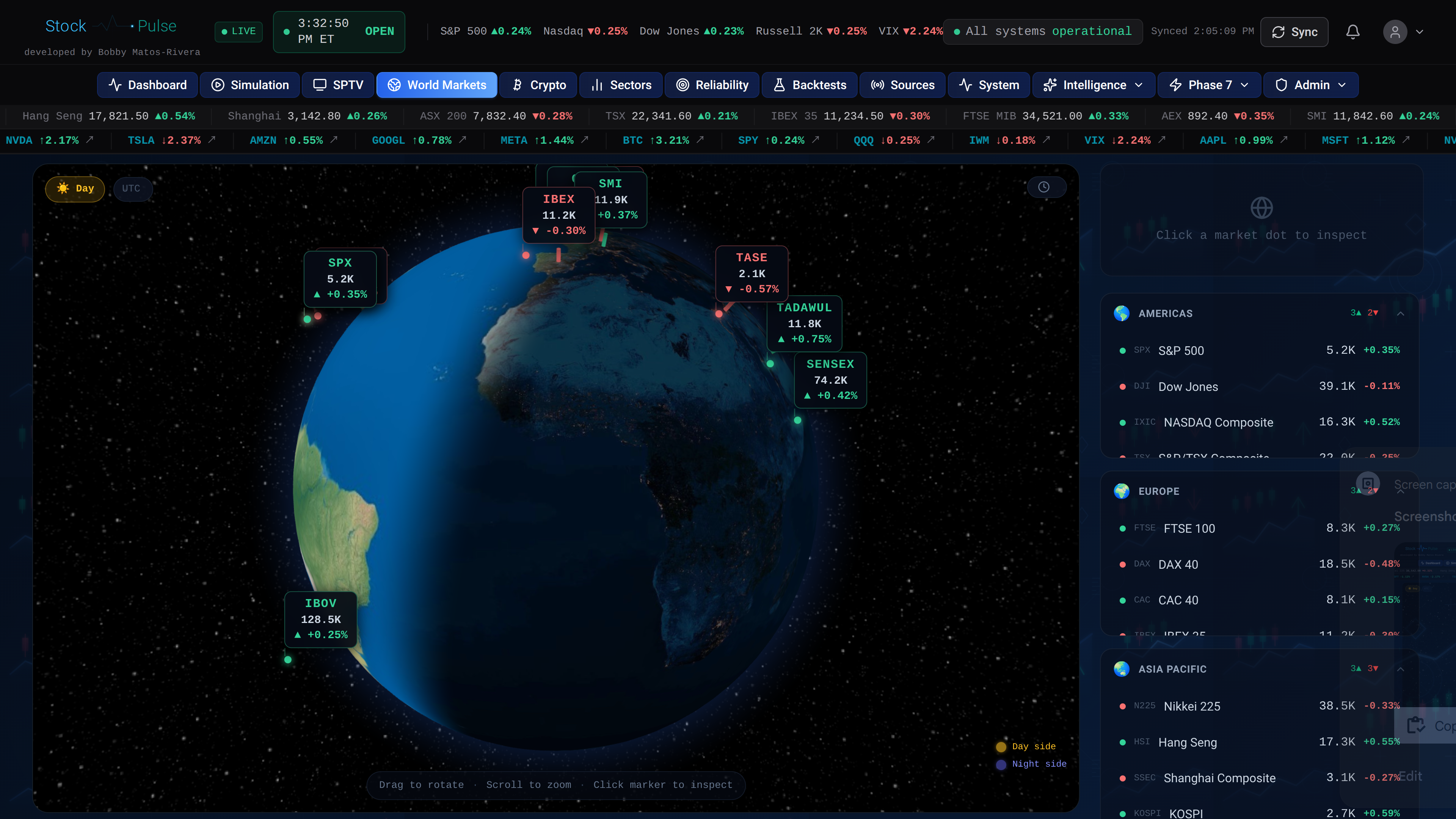Click the TADAWUL marker card on globe

804,323
